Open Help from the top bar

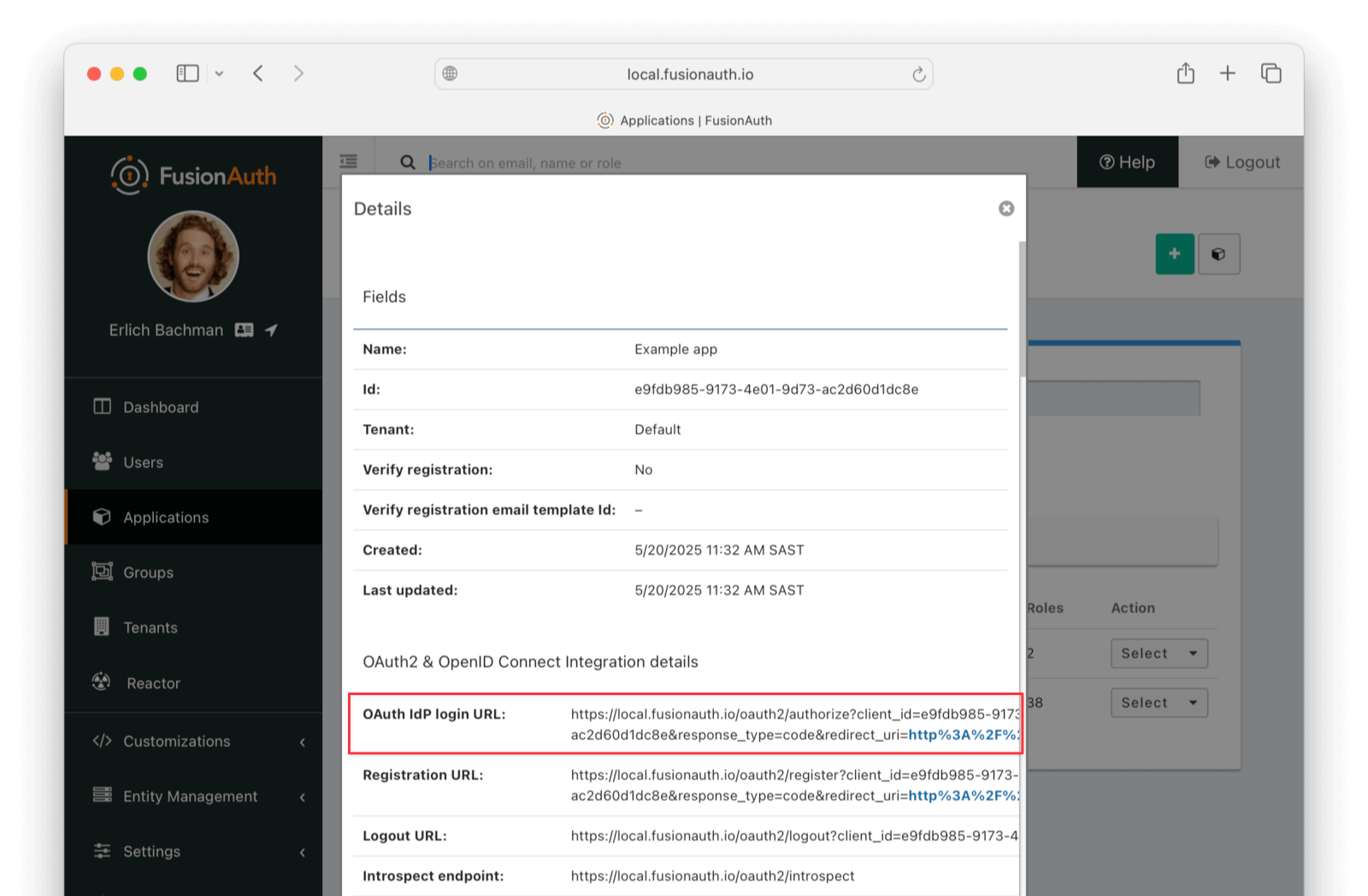pyautogui.click(x=1127, y=162)
